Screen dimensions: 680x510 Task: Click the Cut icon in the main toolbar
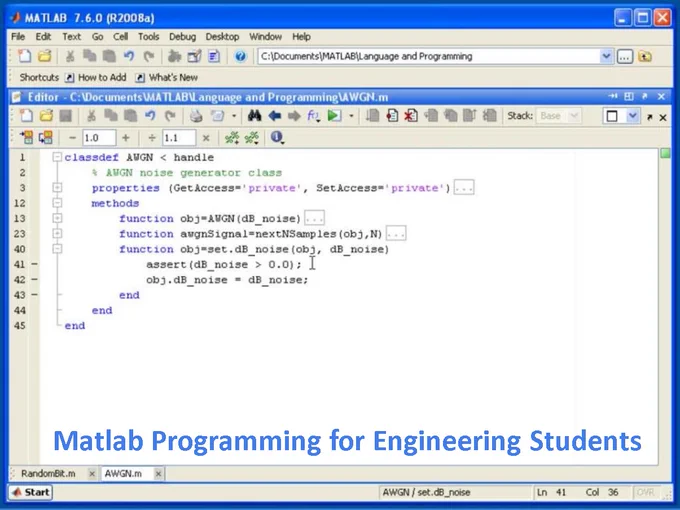click(x=70, y=56)
